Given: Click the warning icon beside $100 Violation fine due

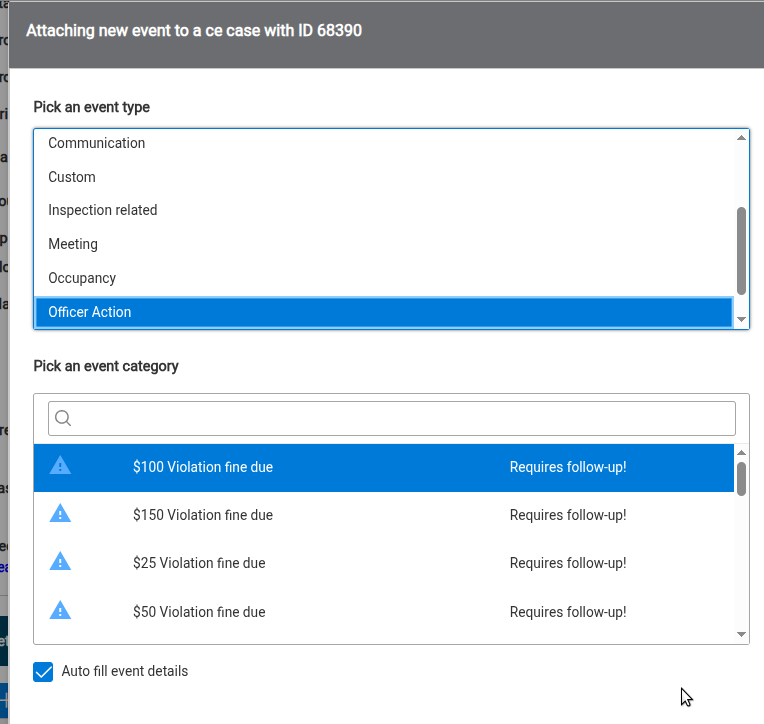Looking at the screenshot, I should [60, 466].
